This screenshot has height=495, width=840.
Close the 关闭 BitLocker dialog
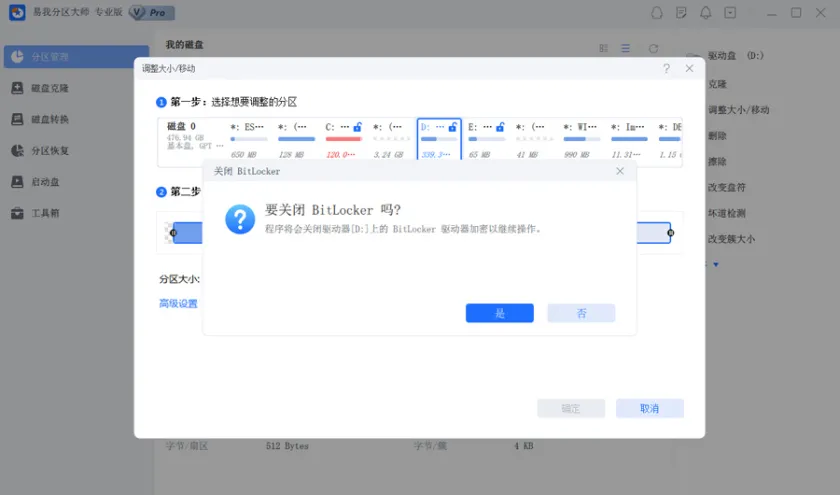[620, 171]
